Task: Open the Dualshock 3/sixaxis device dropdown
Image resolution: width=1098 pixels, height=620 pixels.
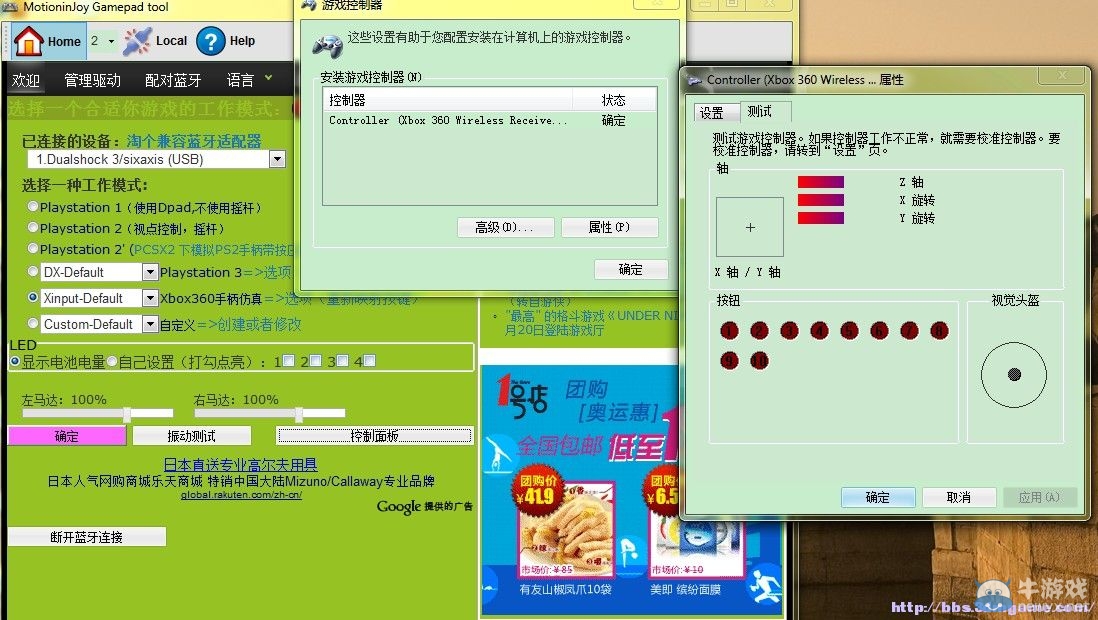Action: [278, 159]
